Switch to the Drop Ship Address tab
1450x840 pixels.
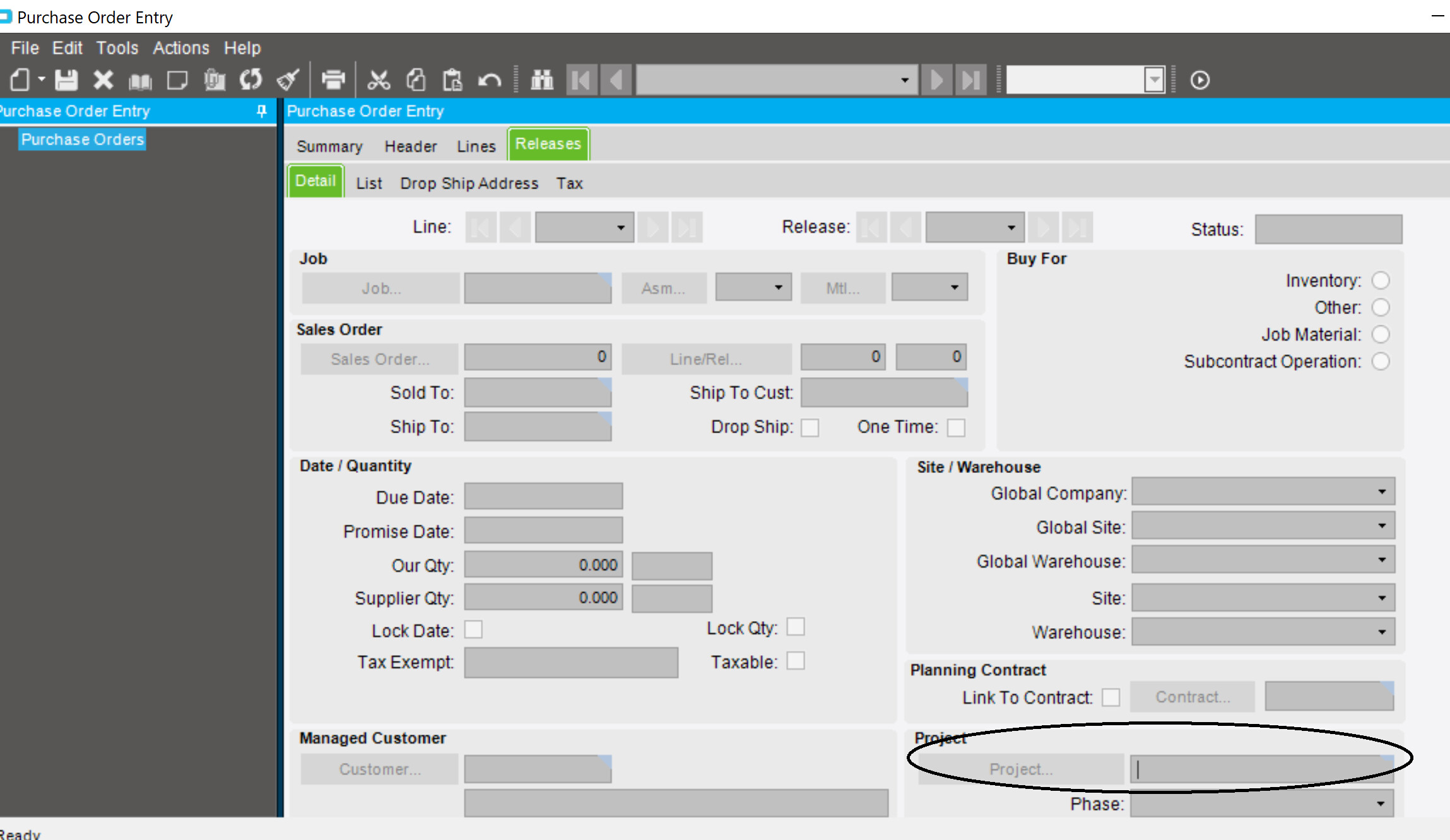coord(469,184)
